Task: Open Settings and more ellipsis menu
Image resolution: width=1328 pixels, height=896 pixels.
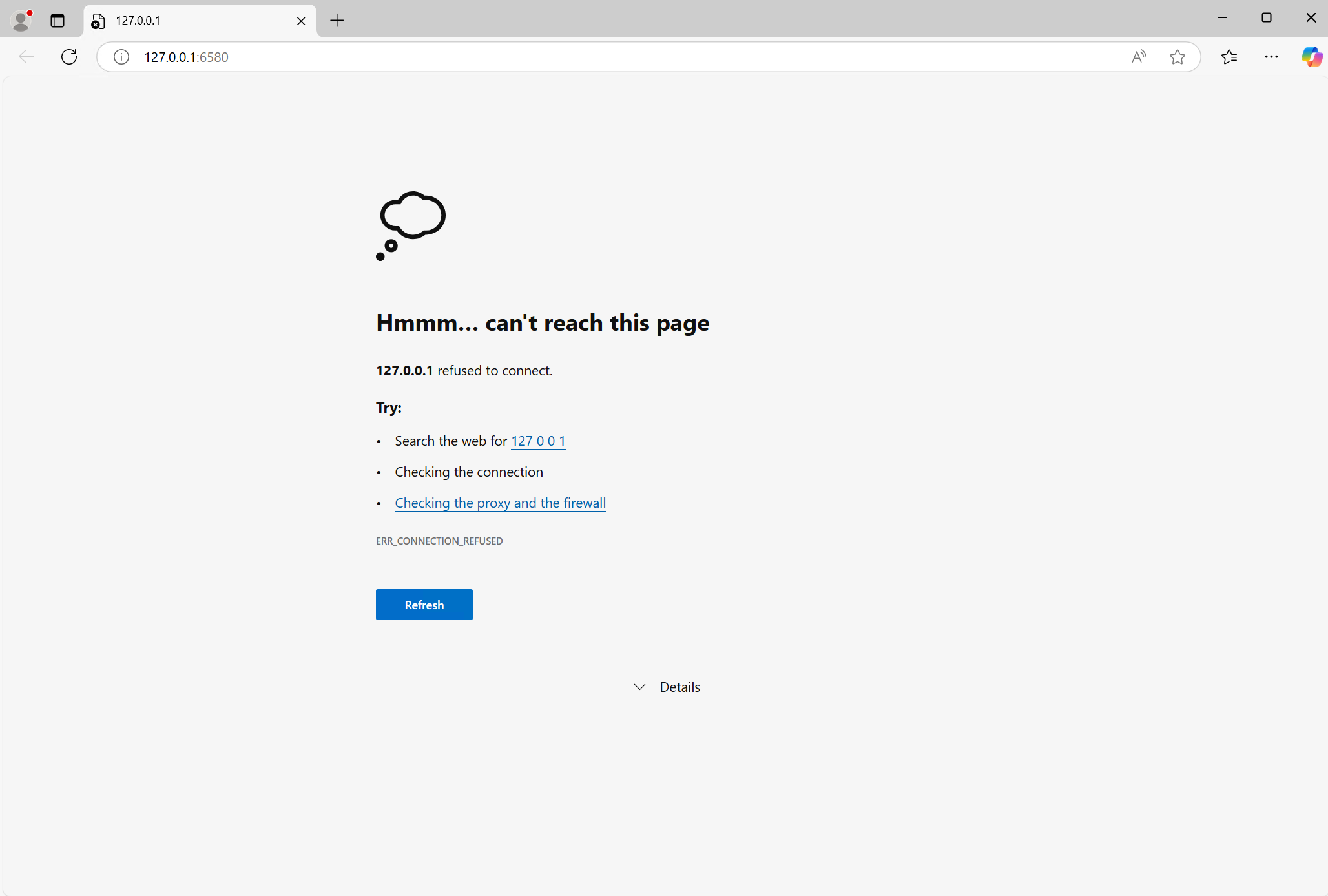Action: pos(1271,57)
